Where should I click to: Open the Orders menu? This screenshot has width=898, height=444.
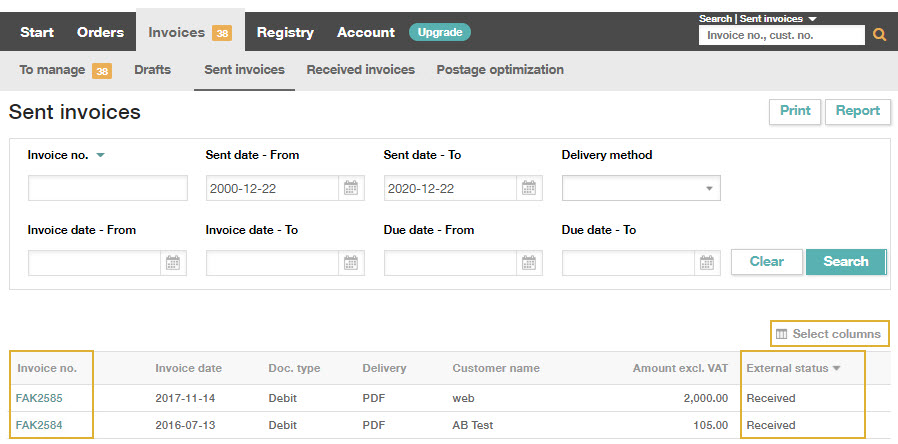(x=100, y=32)
